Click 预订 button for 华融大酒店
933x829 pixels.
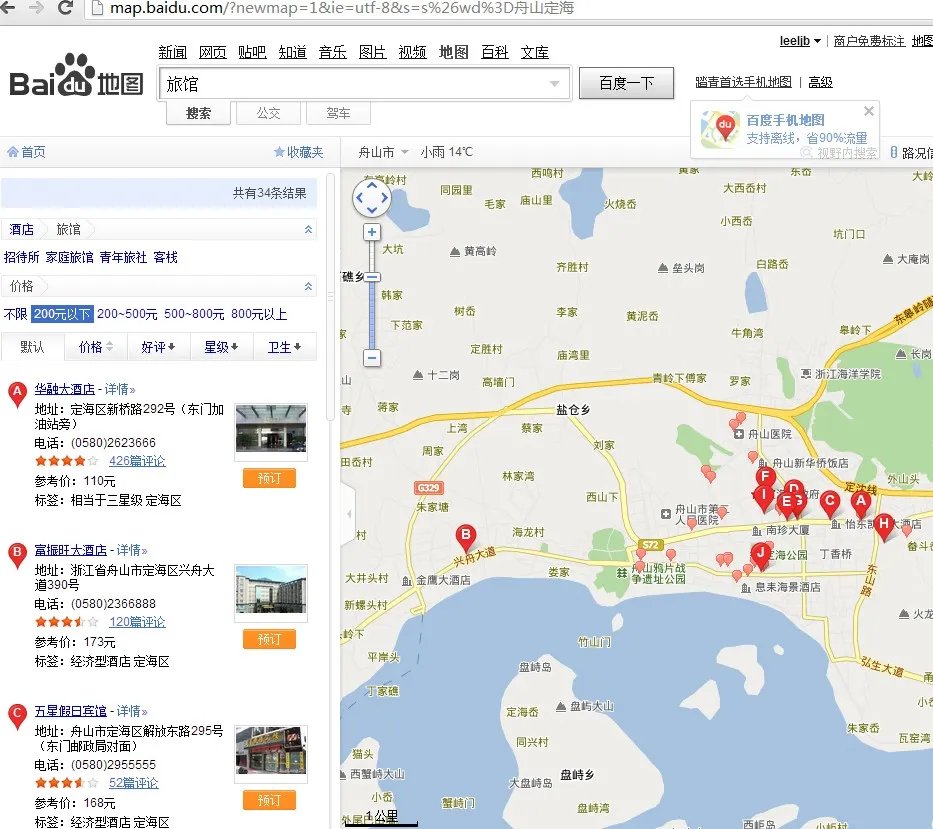click(x=269, y=478)
